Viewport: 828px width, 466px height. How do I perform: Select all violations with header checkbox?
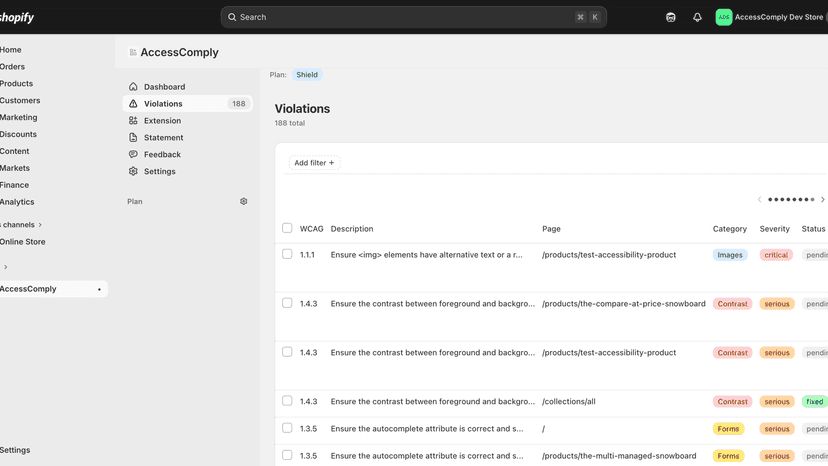tap(287, 228)
